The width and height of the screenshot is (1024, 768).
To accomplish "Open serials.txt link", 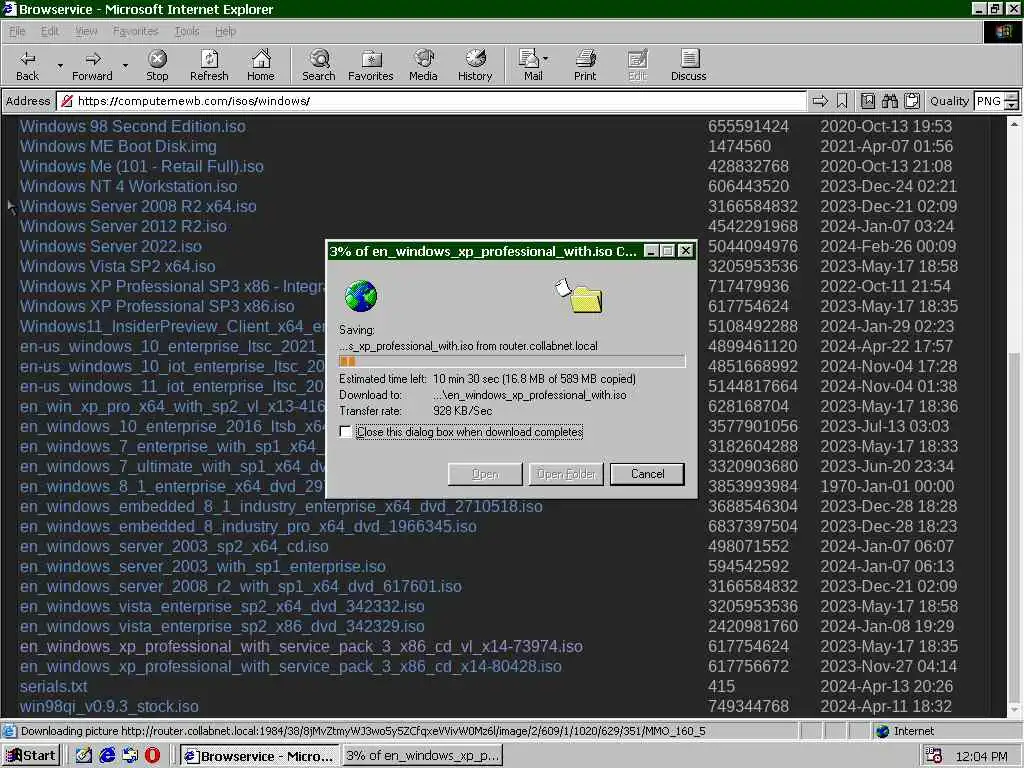I will pos(54,686).
